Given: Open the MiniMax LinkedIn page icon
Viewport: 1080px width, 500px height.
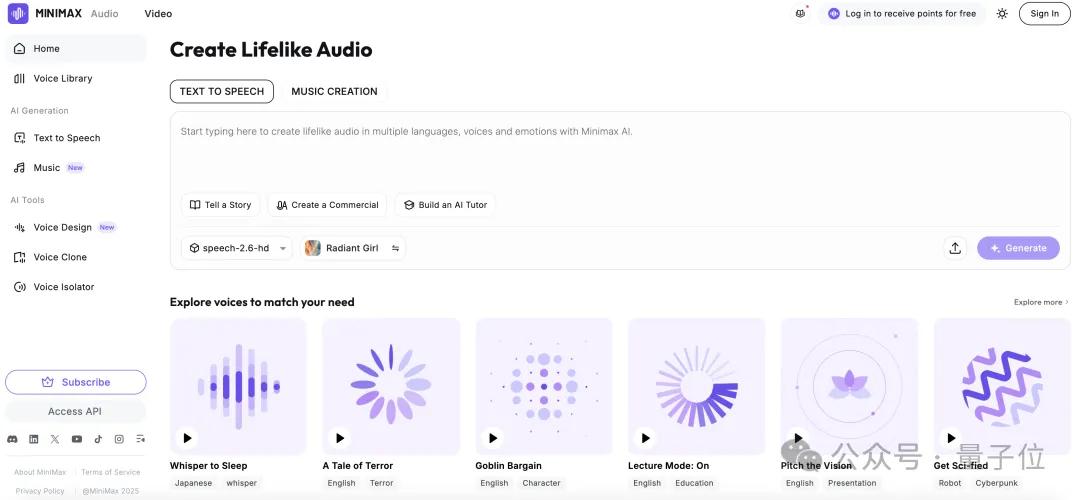Looking at the screenshot, I should point(34,439).
